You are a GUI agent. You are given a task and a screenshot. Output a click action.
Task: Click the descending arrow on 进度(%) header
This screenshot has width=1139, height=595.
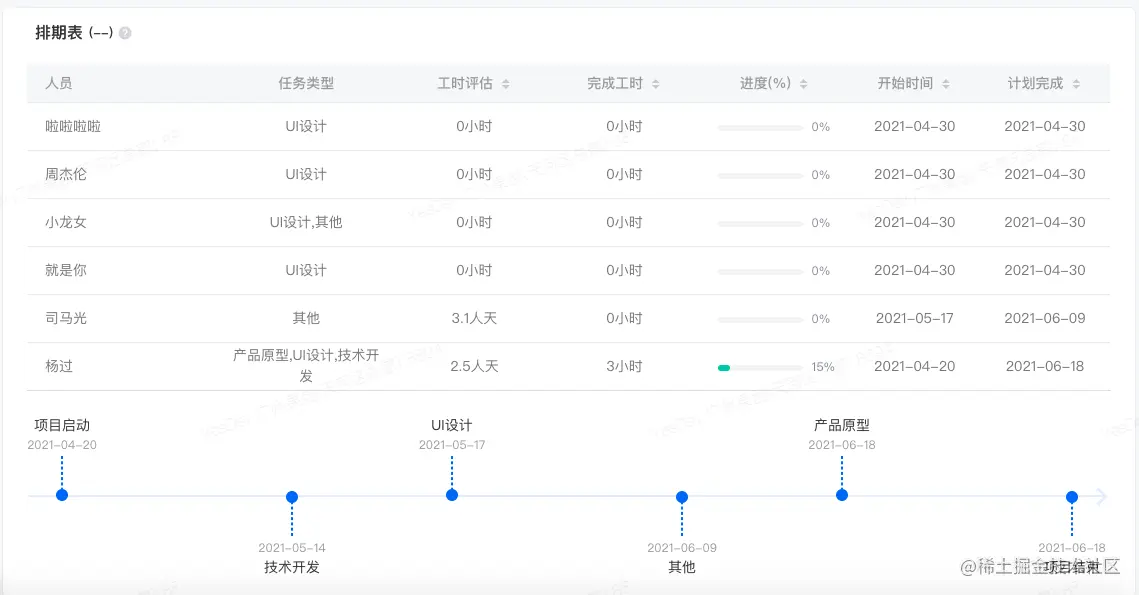(x=805, y=87)
